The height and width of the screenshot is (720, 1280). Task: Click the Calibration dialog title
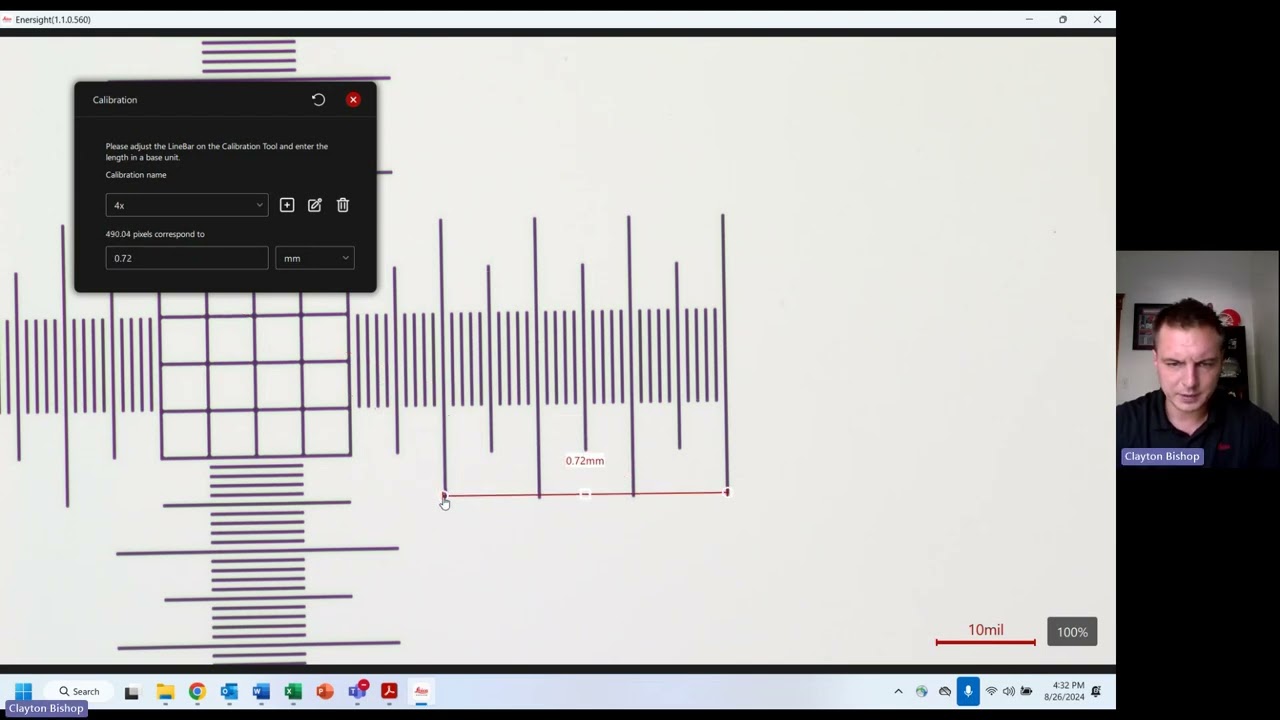click(115, 100)
